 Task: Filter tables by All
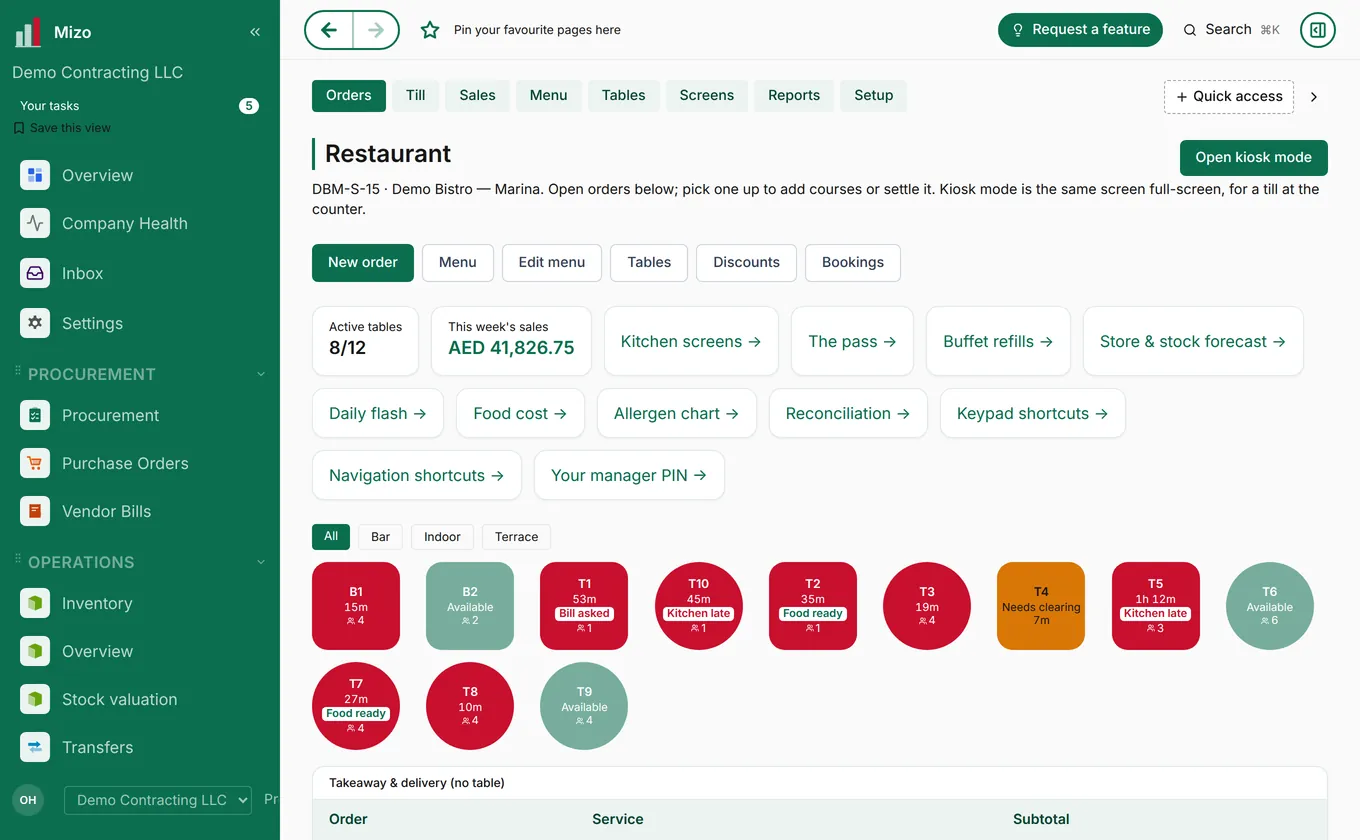click(331, 537)
